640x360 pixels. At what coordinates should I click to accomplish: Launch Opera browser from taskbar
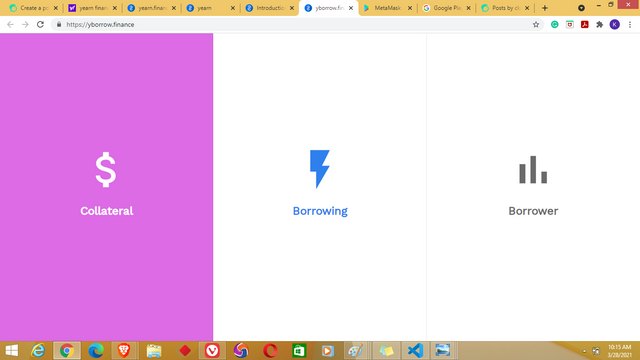click(x=270, y=350)
